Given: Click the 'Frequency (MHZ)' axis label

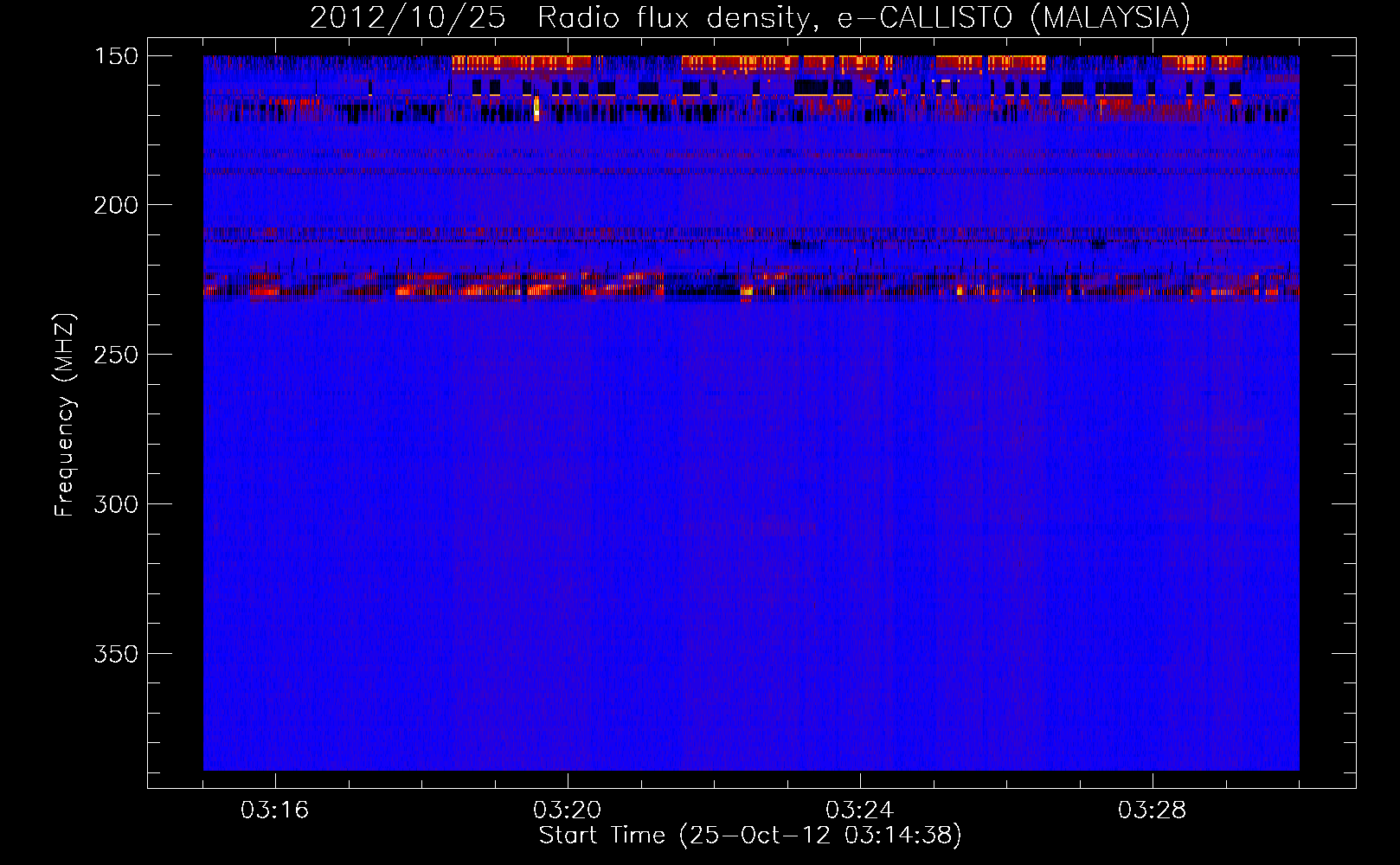Looking at the screenshot, I should pyautogui.click(x=65, y=414).
